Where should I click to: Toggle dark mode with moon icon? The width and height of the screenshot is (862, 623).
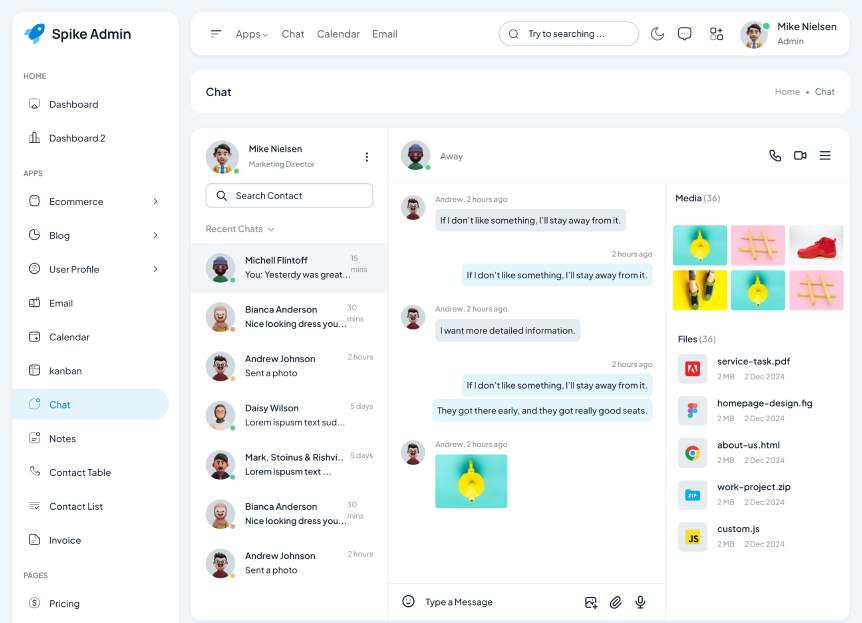[x=657, y=34]
